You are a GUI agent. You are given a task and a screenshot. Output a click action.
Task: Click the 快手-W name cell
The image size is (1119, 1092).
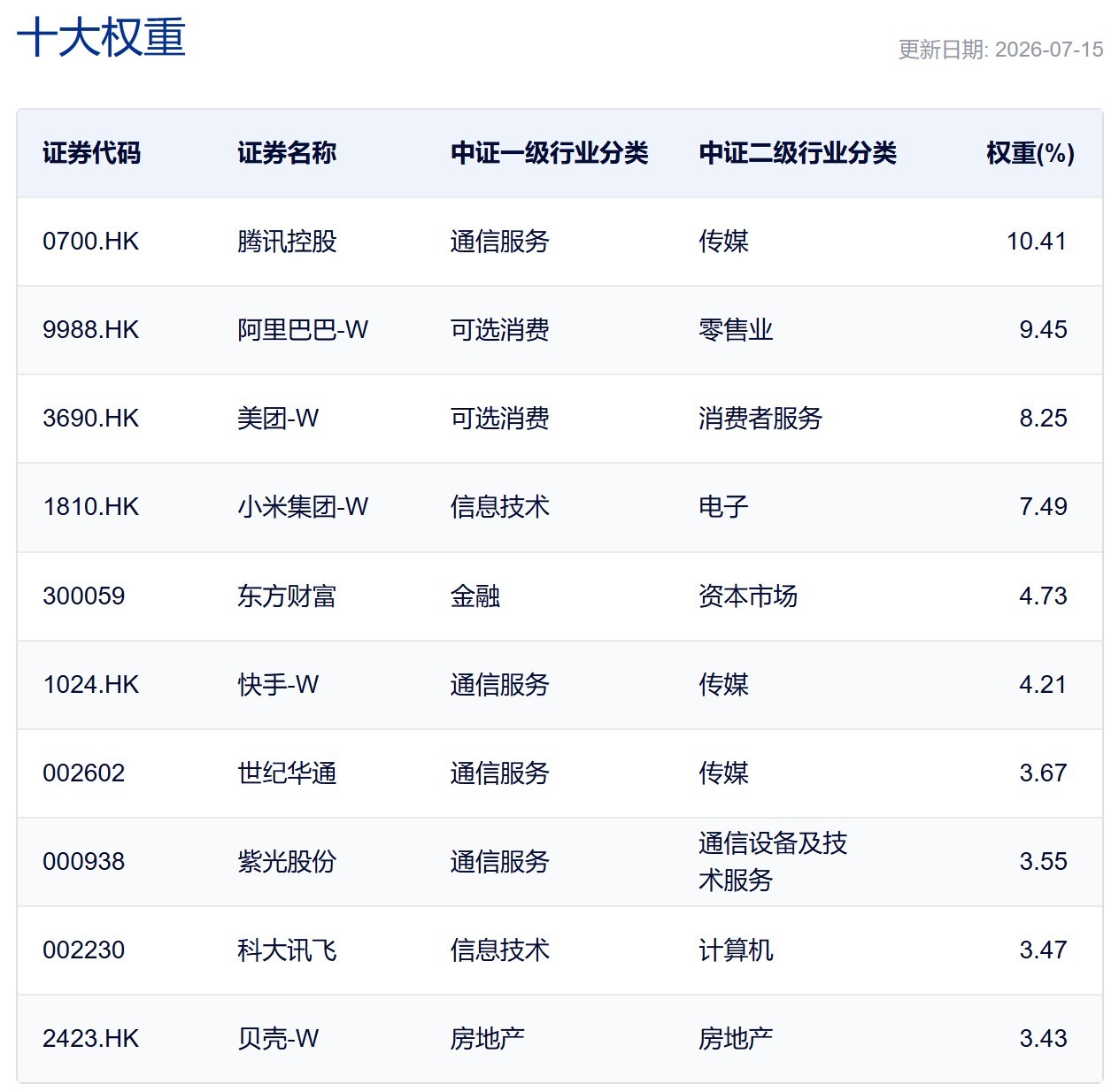point(278,685)
